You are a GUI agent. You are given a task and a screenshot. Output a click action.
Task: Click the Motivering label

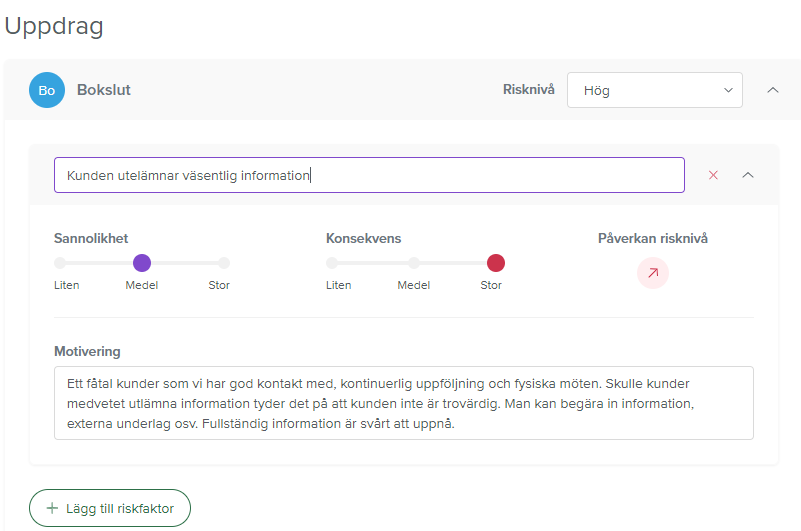pos(87,351)
